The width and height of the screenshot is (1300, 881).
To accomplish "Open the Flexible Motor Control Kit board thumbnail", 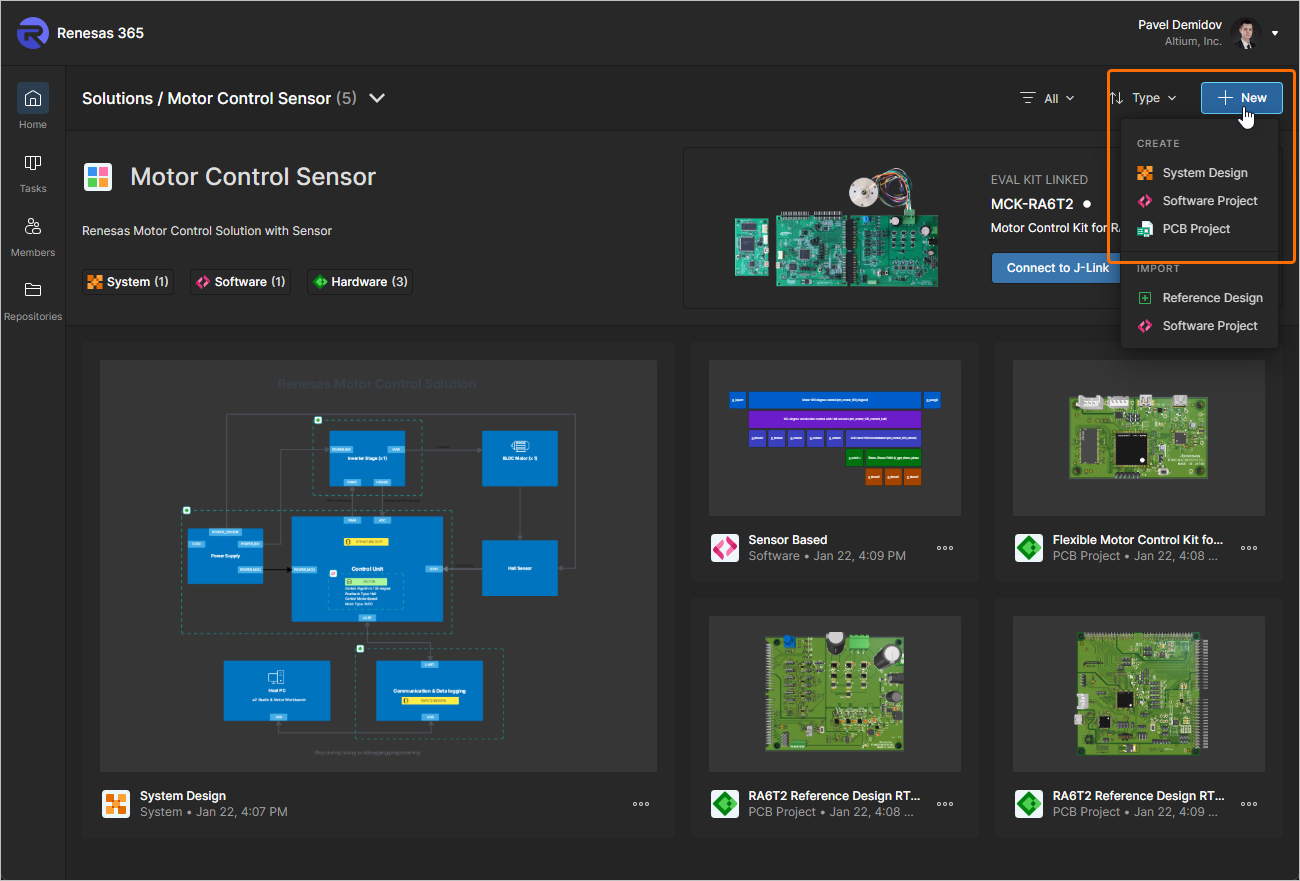I will coord(1139,438).
